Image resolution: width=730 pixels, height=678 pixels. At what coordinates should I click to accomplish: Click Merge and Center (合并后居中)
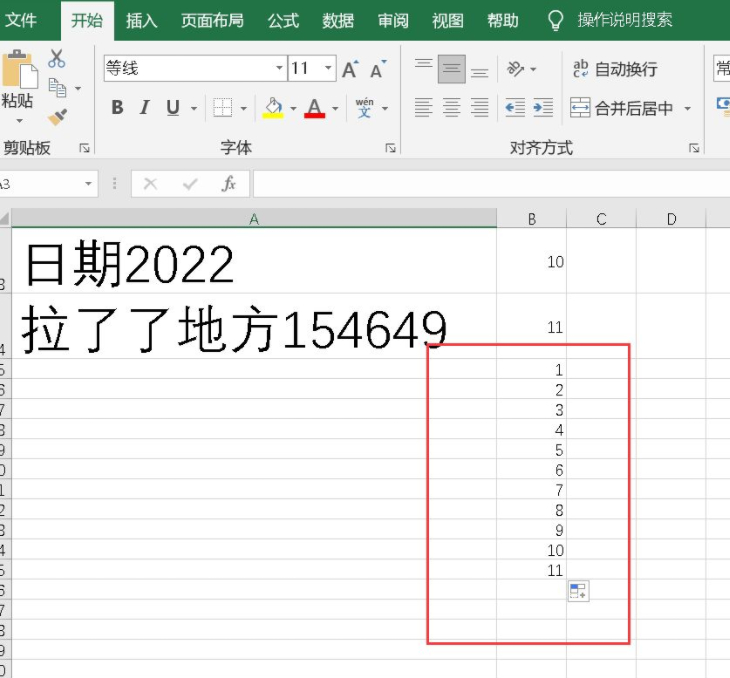[622, 108]
